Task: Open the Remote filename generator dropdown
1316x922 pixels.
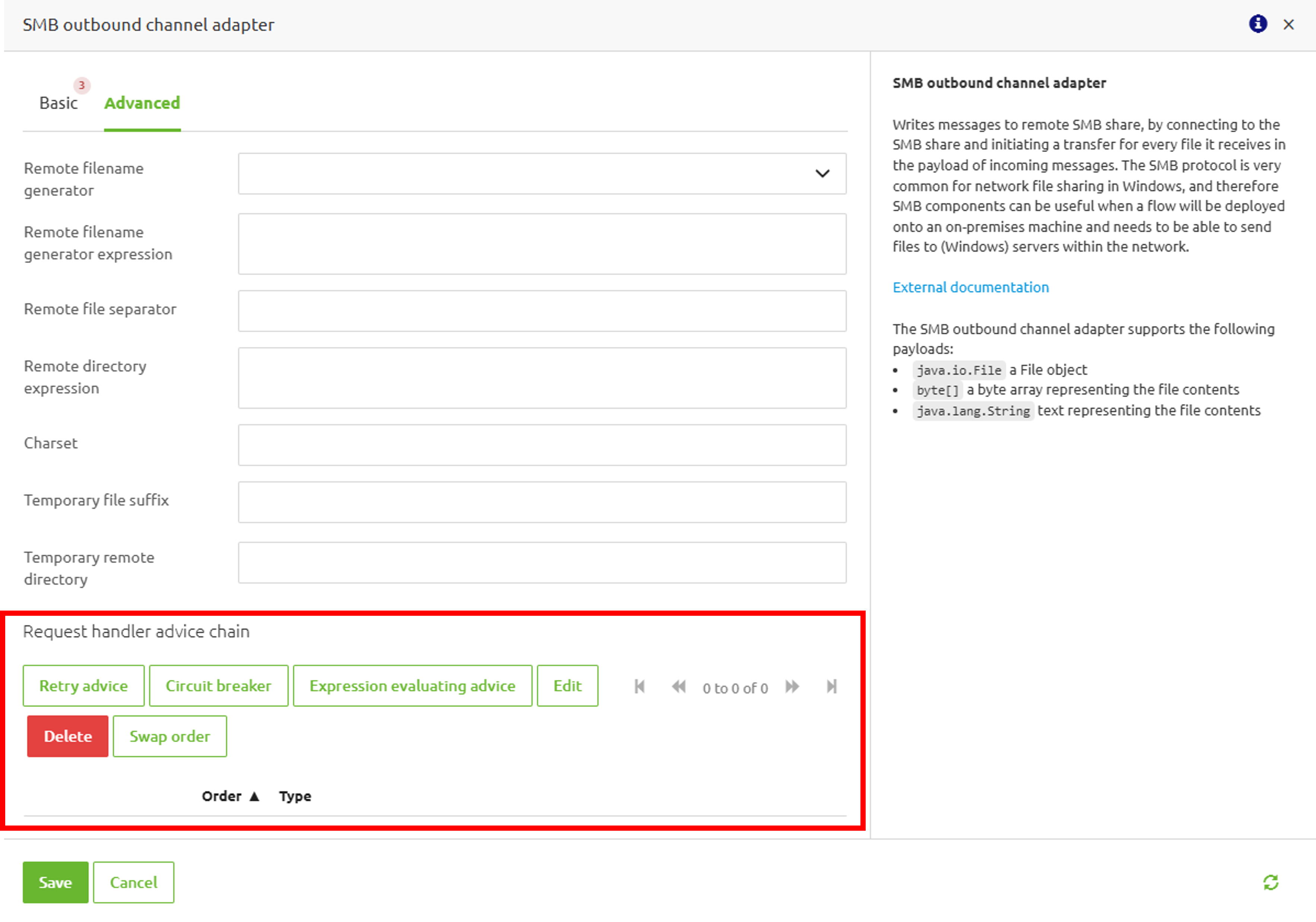Action: coord(822,174)
